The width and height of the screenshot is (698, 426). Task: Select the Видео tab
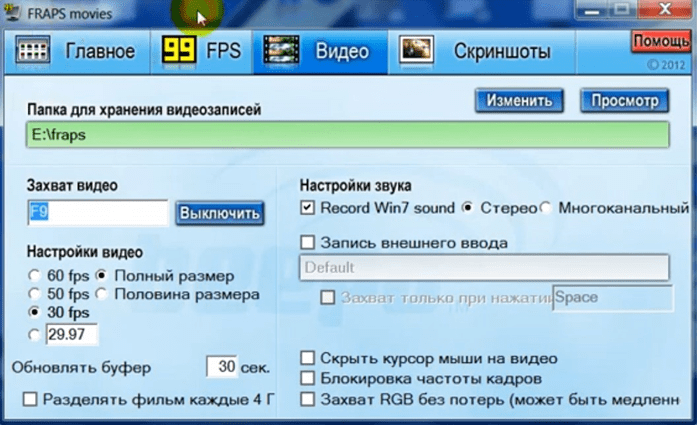click(320, 52)
